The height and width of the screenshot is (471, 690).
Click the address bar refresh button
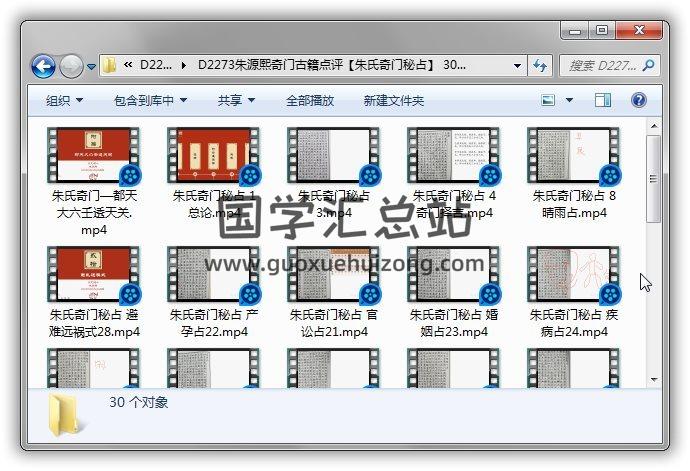pyautogui.click(x=540, y=66)
